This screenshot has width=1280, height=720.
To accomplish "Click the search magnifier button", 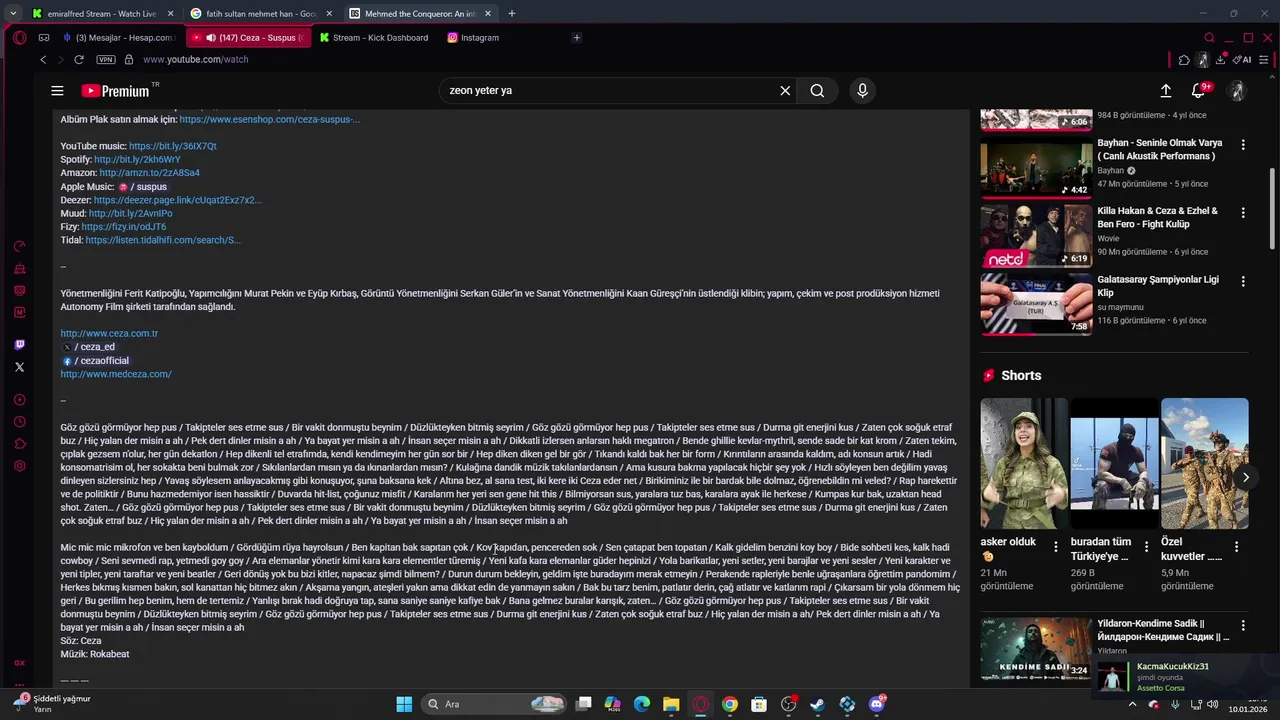I will [817, 91].
